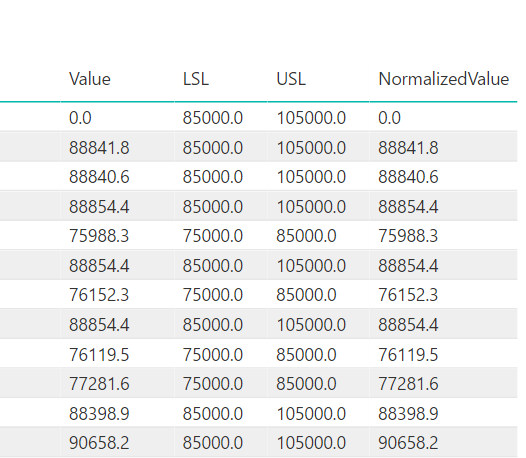This screenshot has height=458, width=526.
Task: Click LSL 85000.0 in the 90658.2 row
Action: 213,443
